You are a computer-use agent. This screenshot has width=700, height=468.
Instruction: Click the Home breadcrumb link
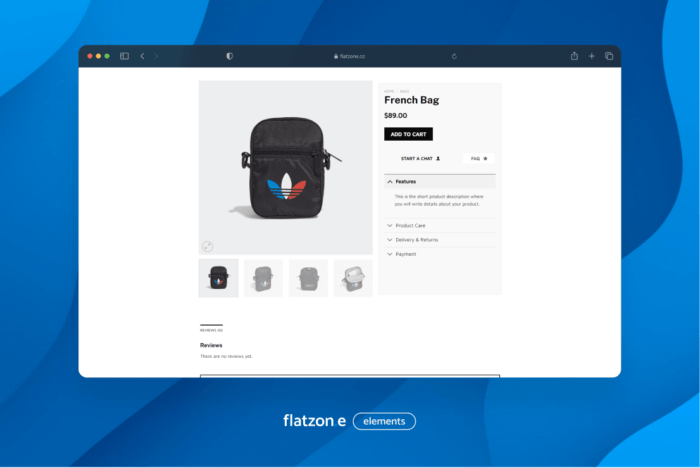pos(389,91)
